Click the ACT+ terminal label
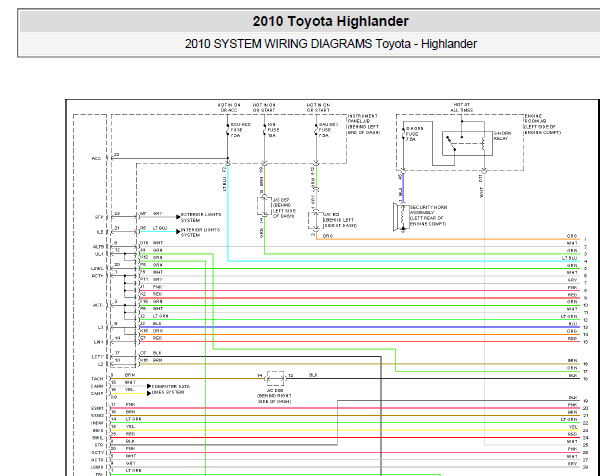 coord(97,276)
